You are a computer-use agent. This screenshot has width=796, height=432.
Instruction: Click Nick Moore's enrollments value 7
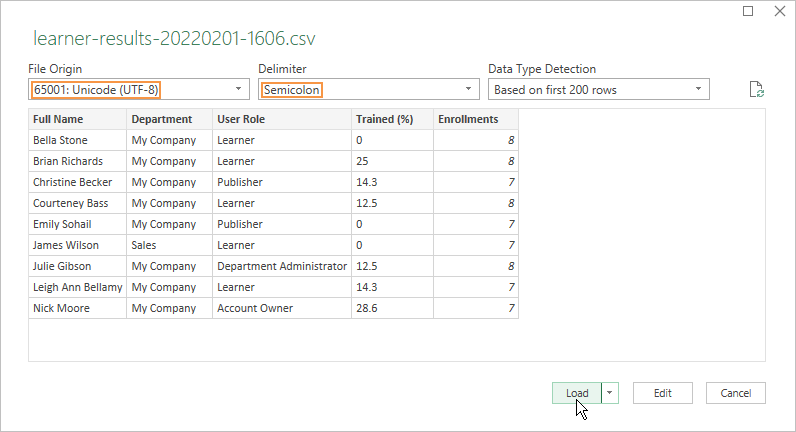476,308
